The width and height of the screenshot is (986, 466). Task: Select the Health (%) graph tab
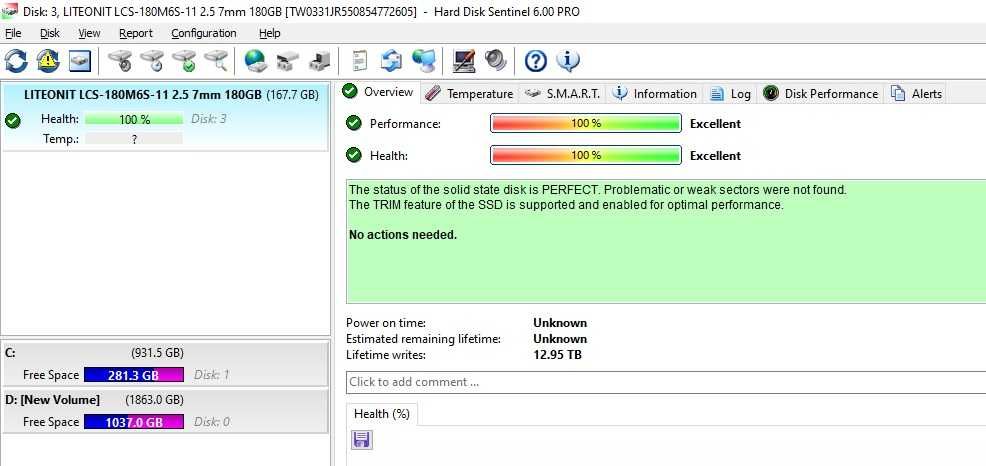(x=382, y=414)
